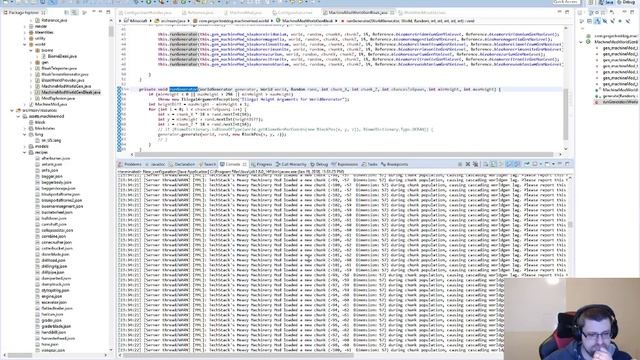The height and width of the screenshot is (360, 640).
Task: Close the MachineModWorldGenBlock.java editor tab
Action: [x=392, y=13]
